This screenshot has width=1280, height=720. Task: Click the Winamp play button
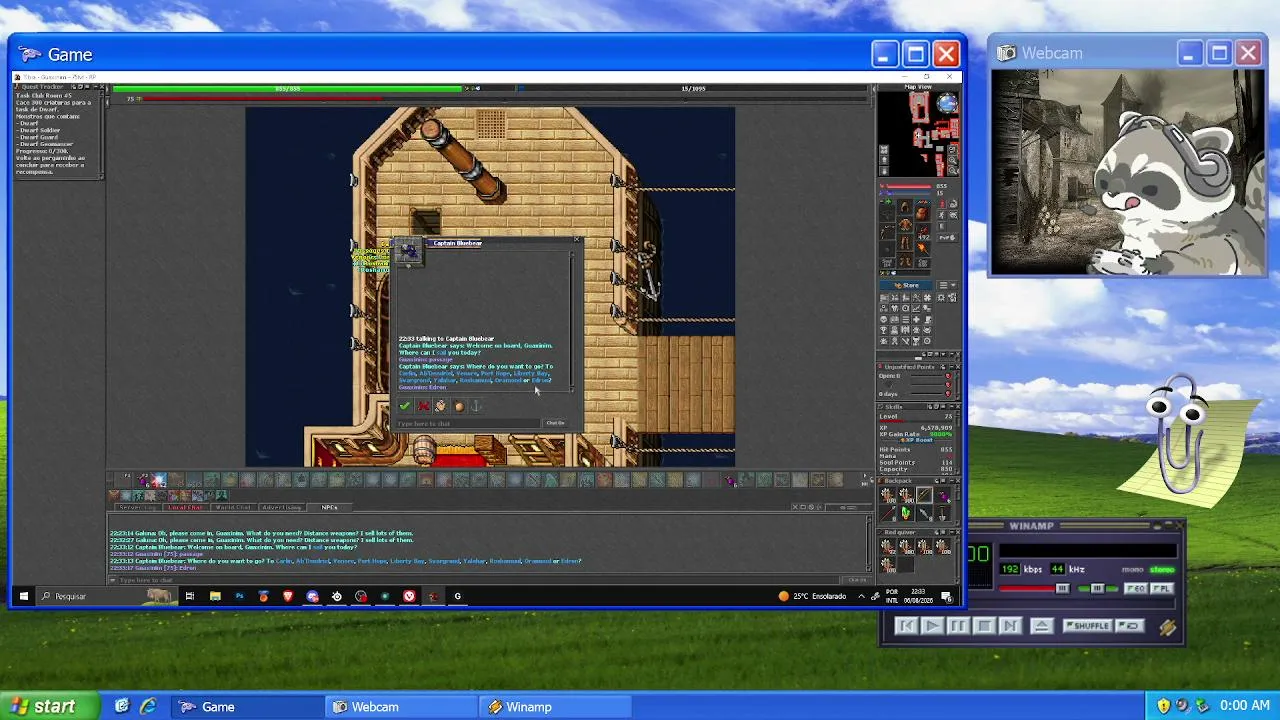click(932, 626)
